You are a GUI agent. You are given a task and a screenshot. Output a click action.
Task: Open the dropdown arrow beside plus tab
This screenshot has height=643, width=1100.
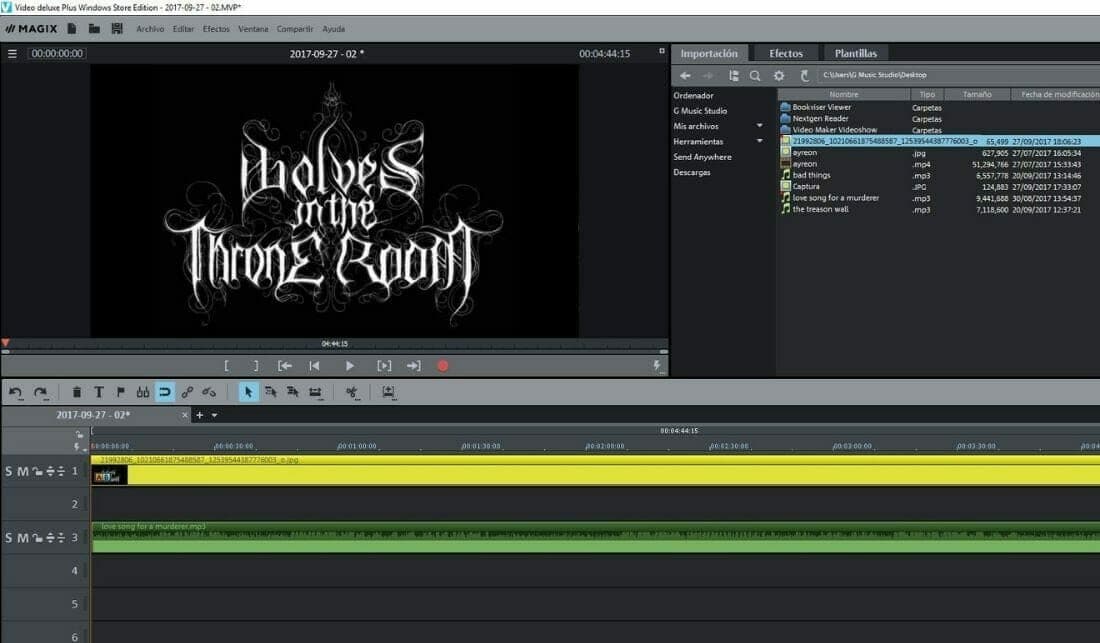(214, 415)
